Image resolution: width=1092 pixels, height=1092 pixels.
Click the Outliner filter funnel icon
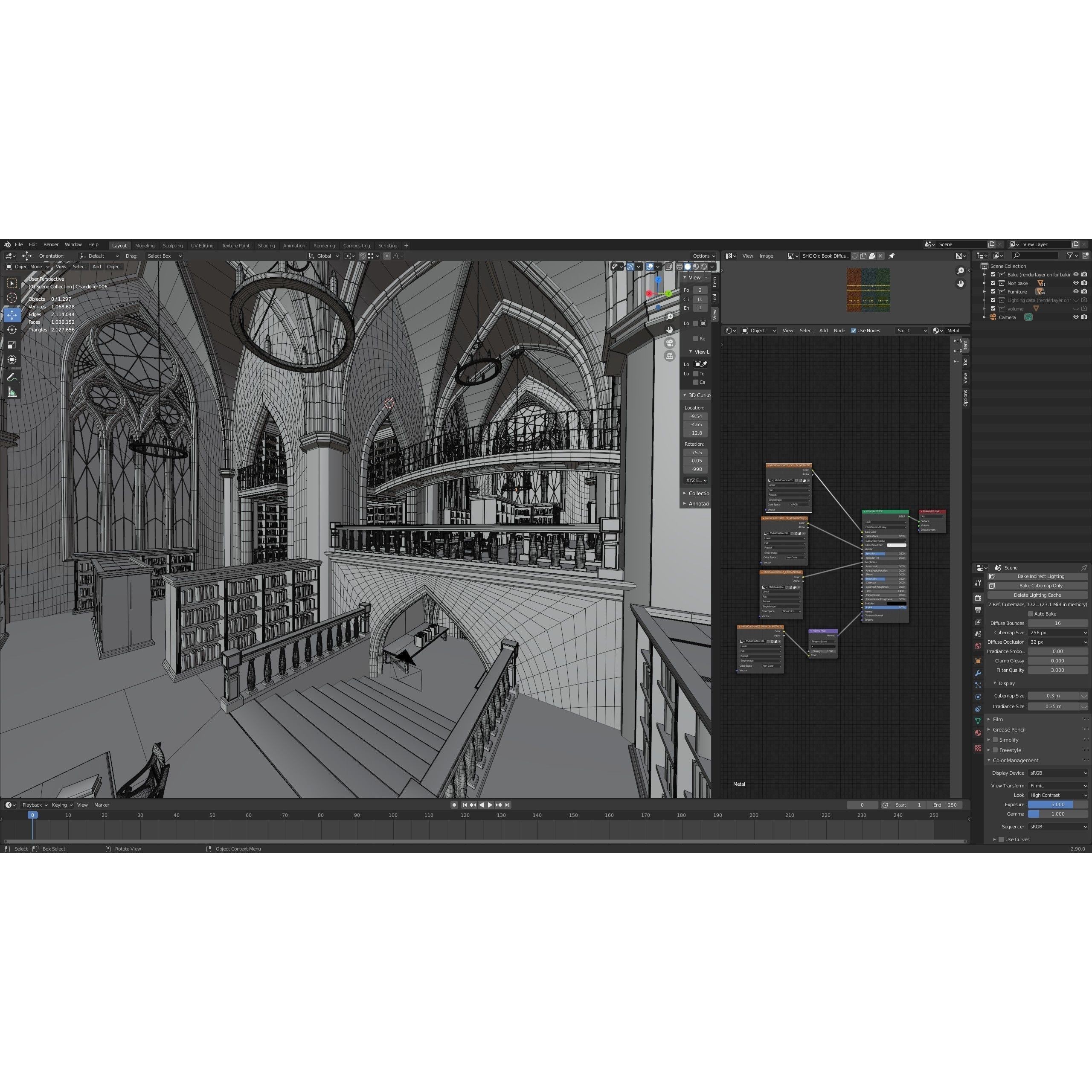pos(1070,256)
